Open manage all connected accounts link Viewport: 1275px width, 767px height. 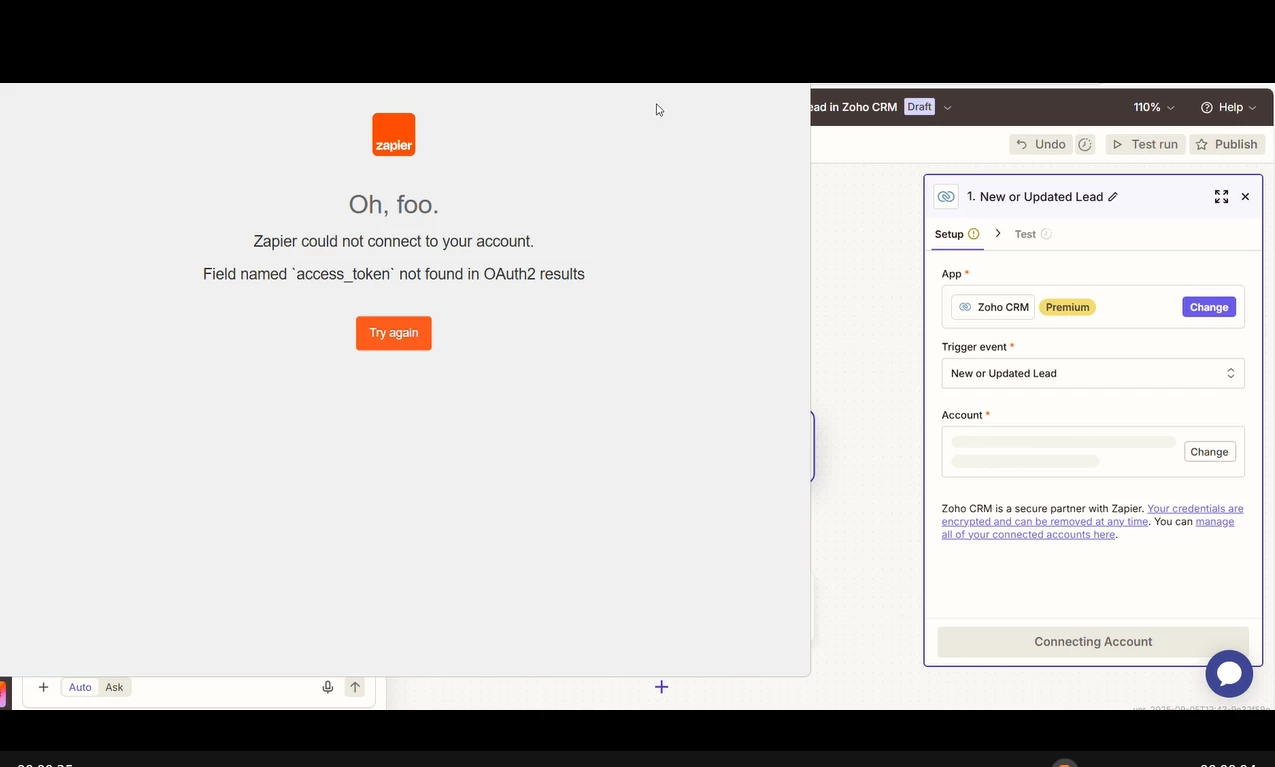(1088, 528)
